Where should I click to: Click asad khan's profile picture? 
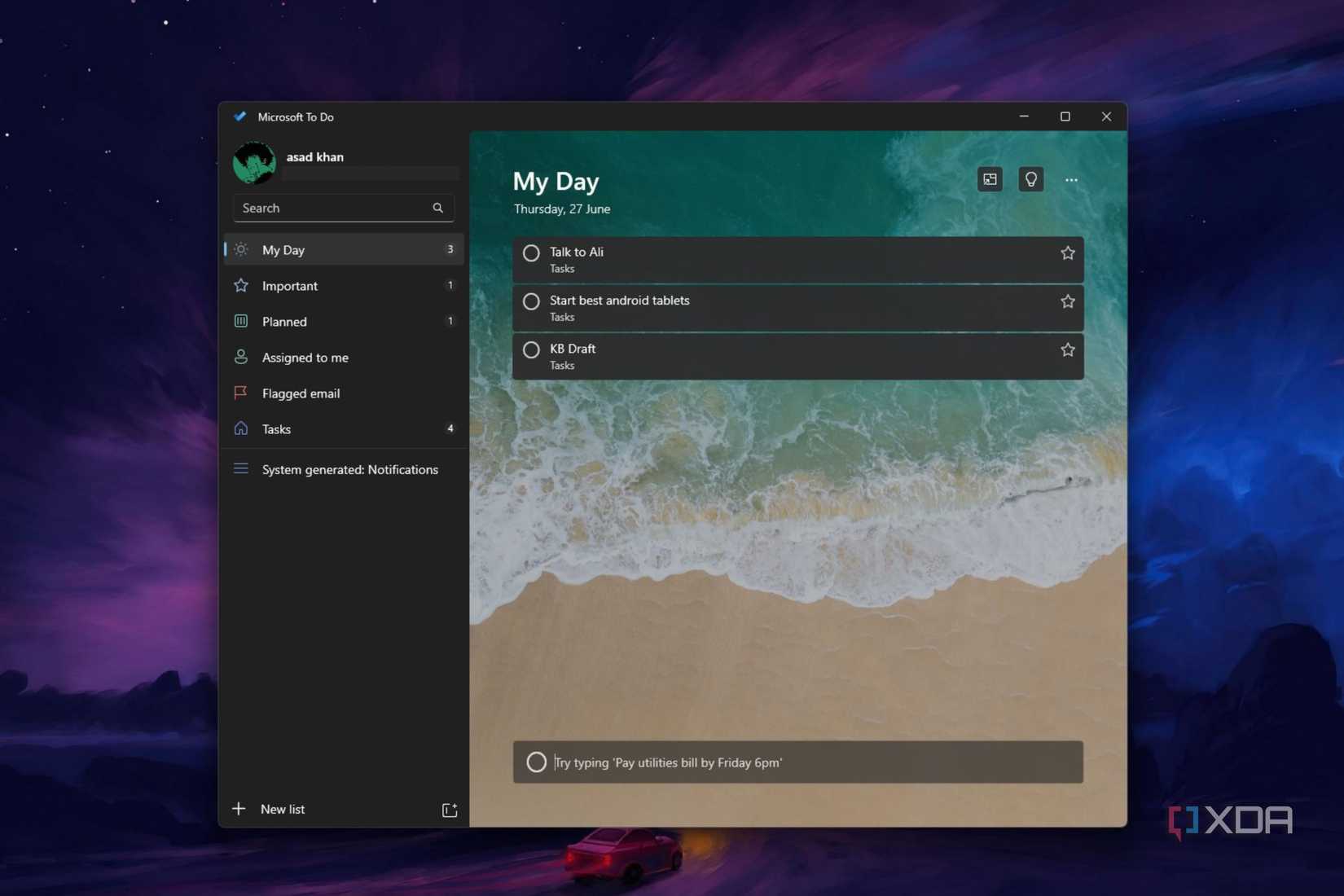pos(253,163)
